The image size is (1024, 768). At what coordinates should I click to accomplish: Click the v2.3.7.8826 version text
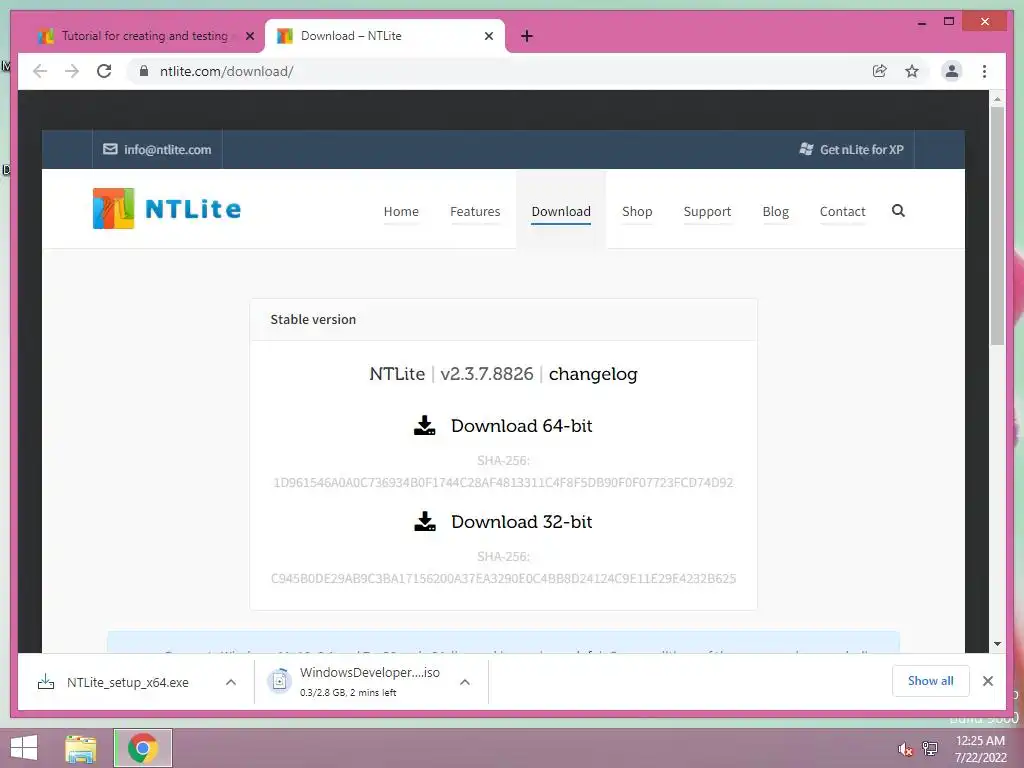tap(487, 374)
